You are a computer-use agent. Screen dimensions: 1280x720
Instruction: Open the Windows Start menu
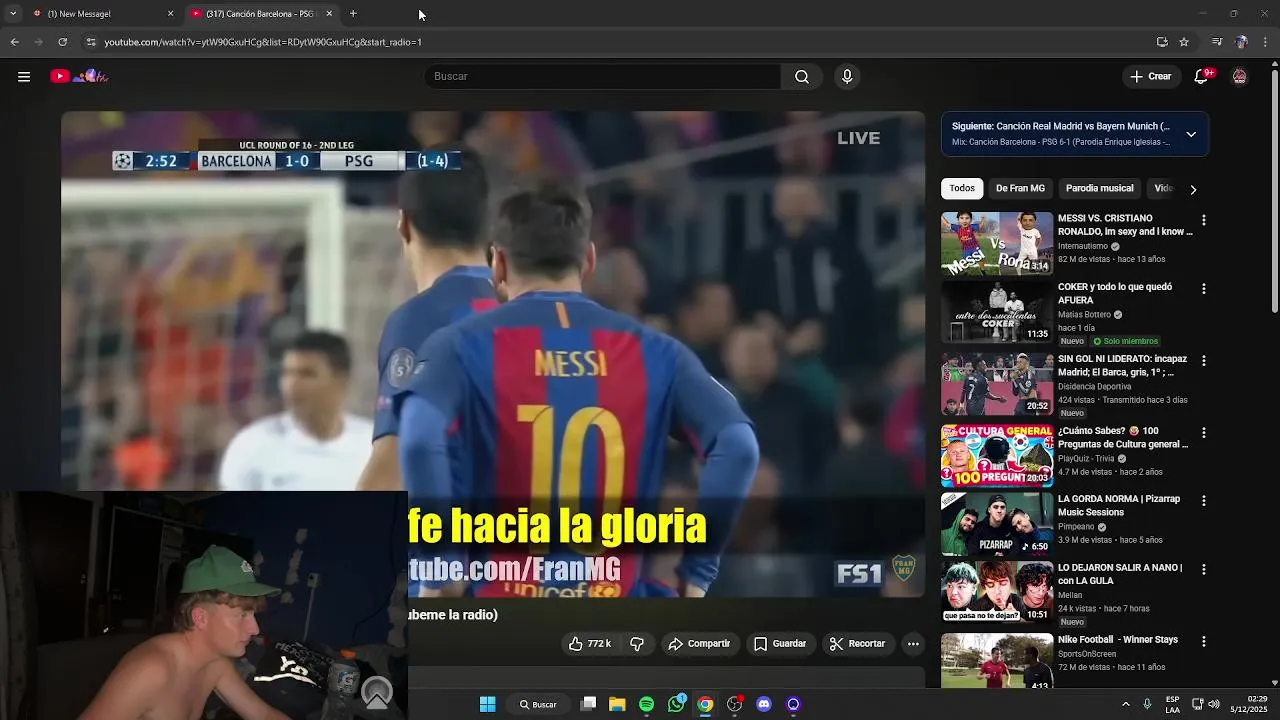[x=487, y=704]
